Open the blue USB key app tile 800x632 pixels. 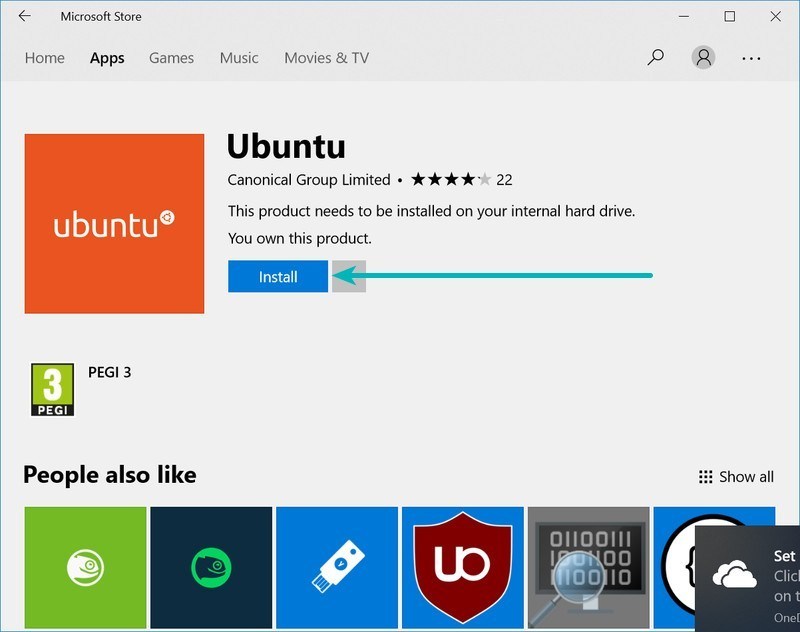(x=337, y=568)
